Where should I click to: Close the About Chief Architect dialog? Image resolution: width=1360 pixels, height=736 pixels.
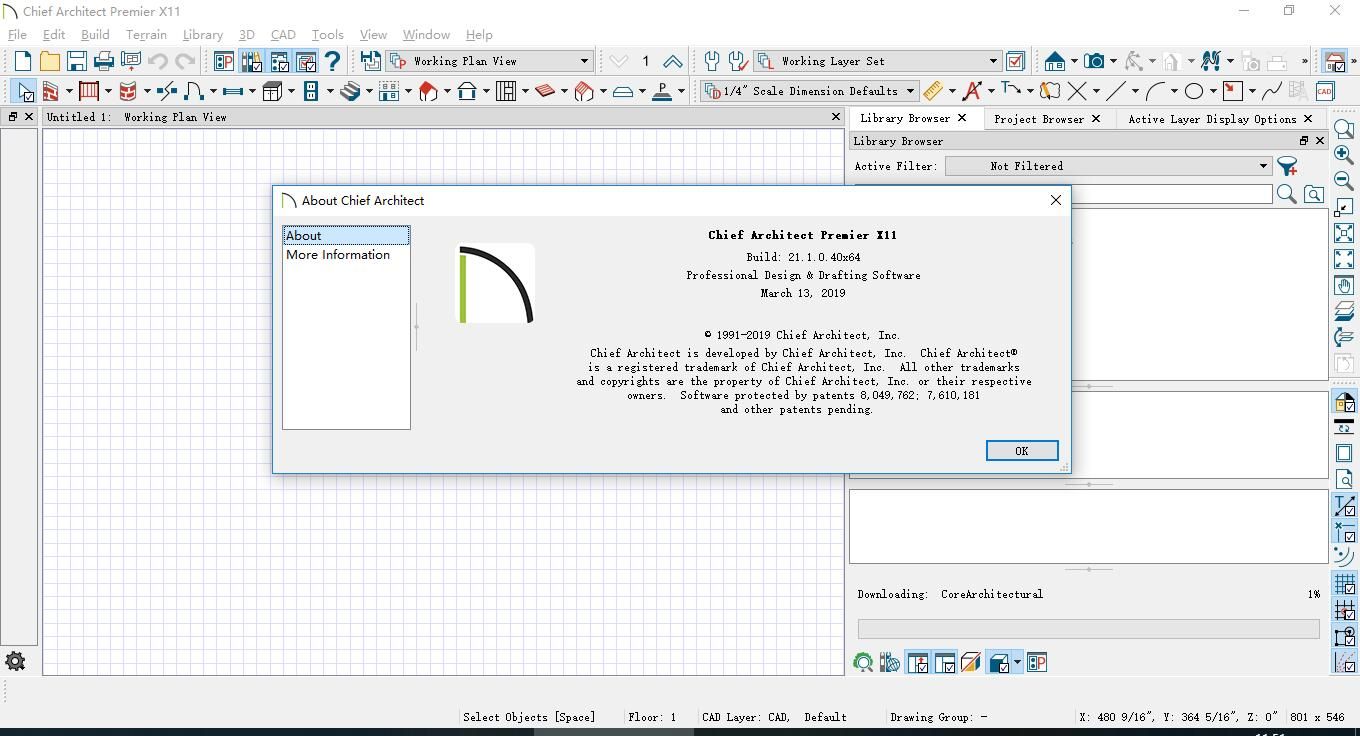point(1055,200)
